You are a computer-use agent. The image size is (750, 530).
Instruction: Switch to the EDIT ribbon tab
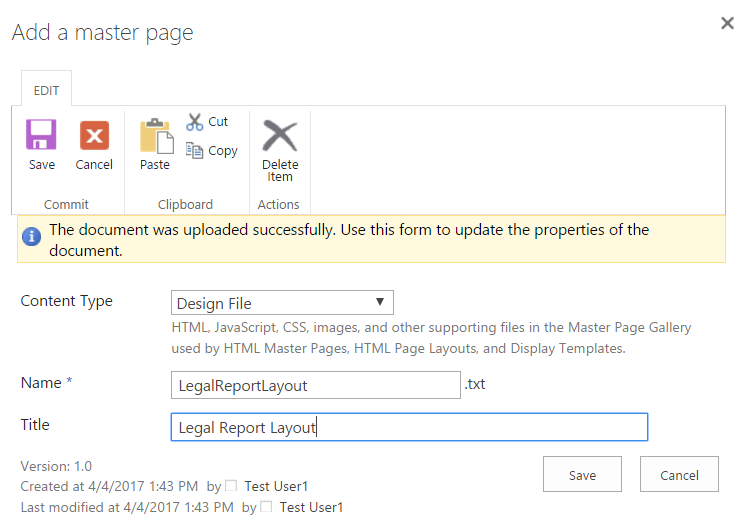(x=46, y=90)
